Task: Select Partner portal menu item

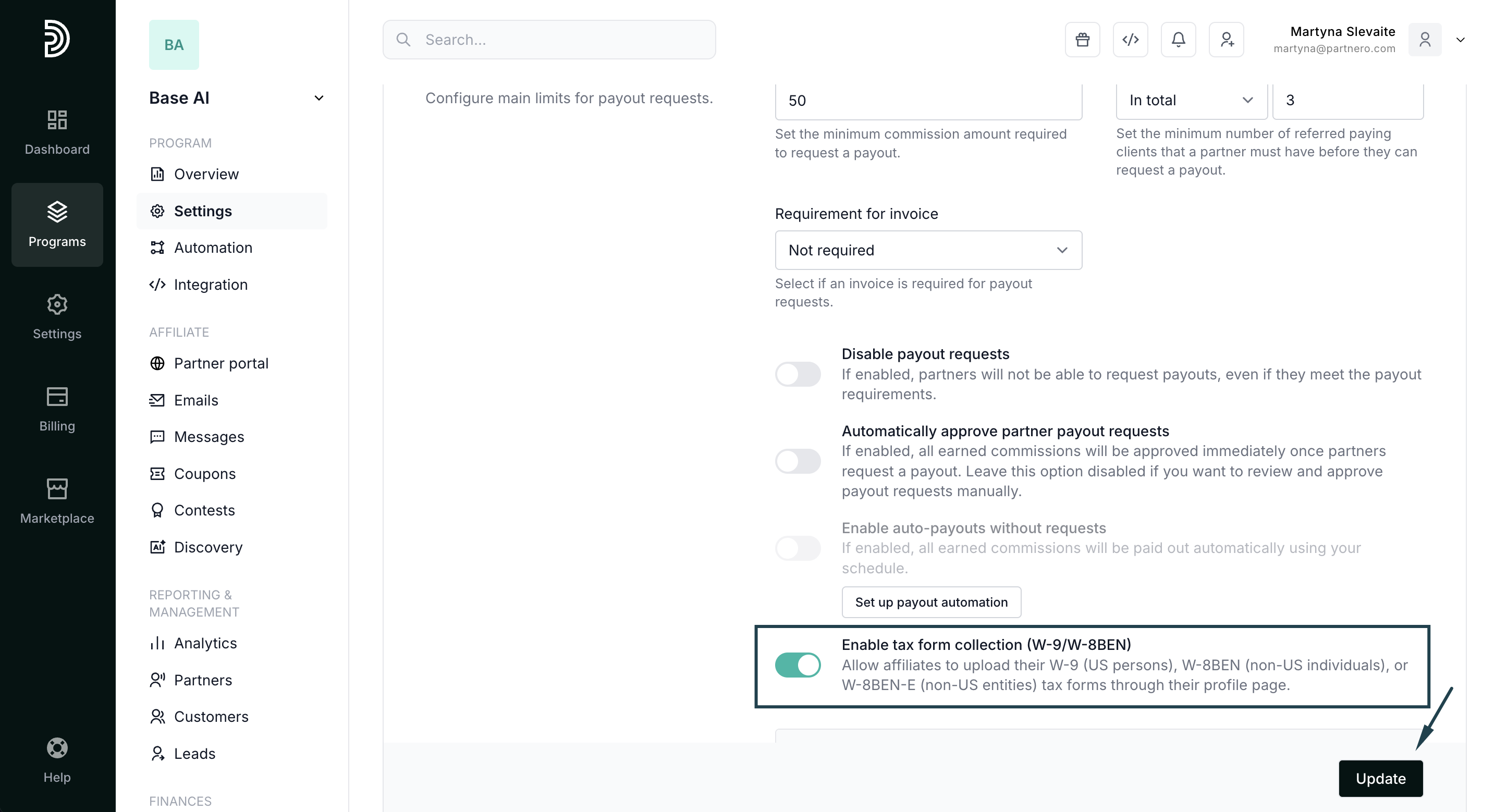Action: pos(220,363)
